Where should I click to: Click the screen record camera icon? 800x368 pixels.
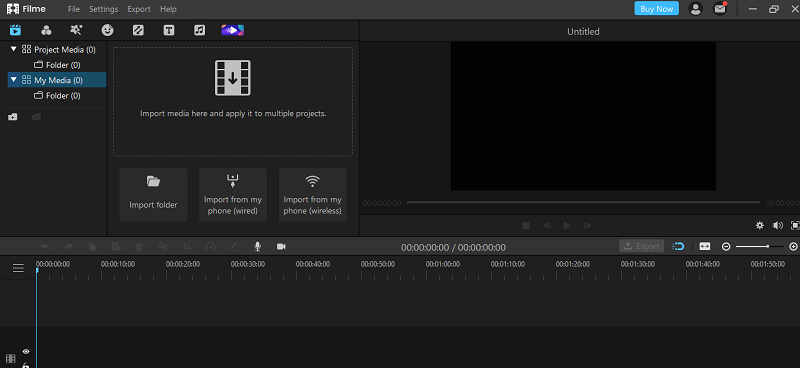tap(281, 247)
